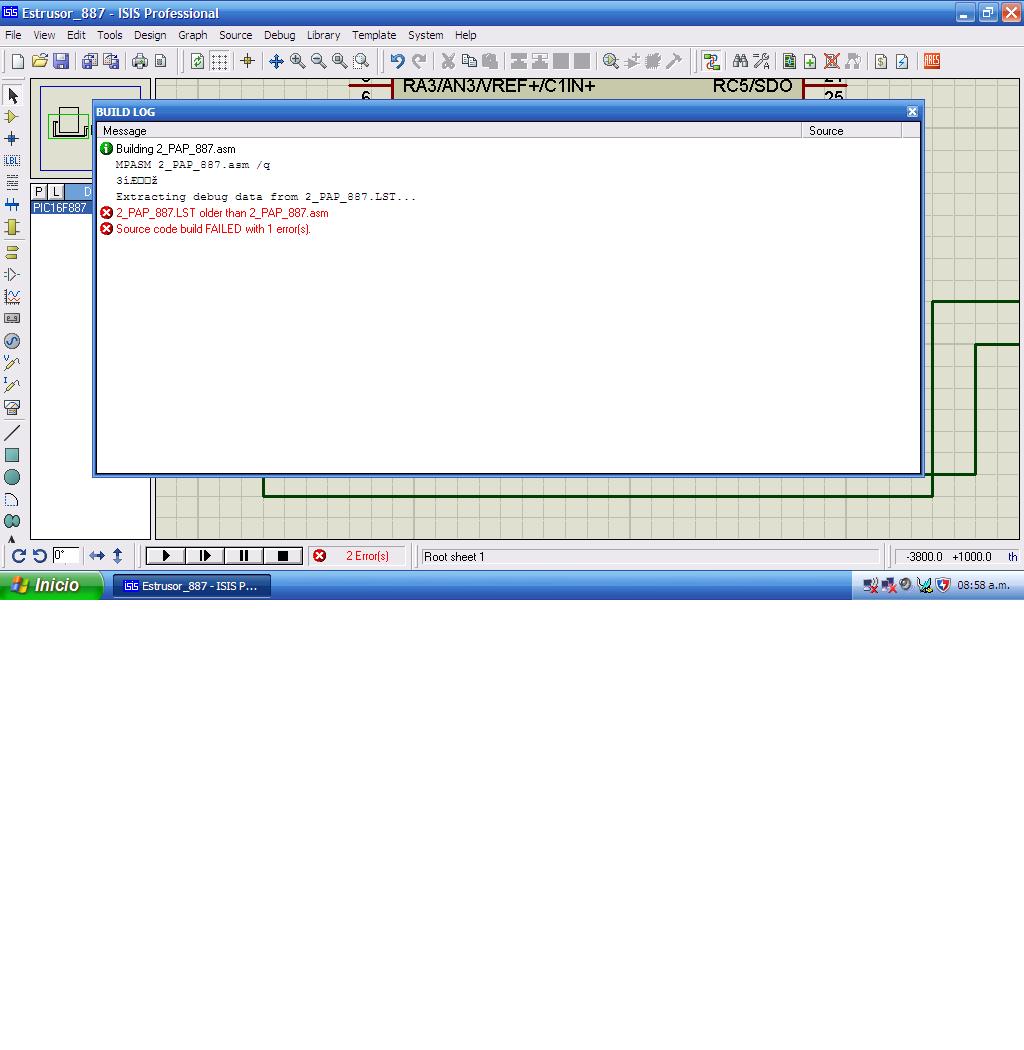The height and width of the screenshot is (1050, 1024).
Task: Remove sheet with red X icon
Action: [x=832, y=62]
